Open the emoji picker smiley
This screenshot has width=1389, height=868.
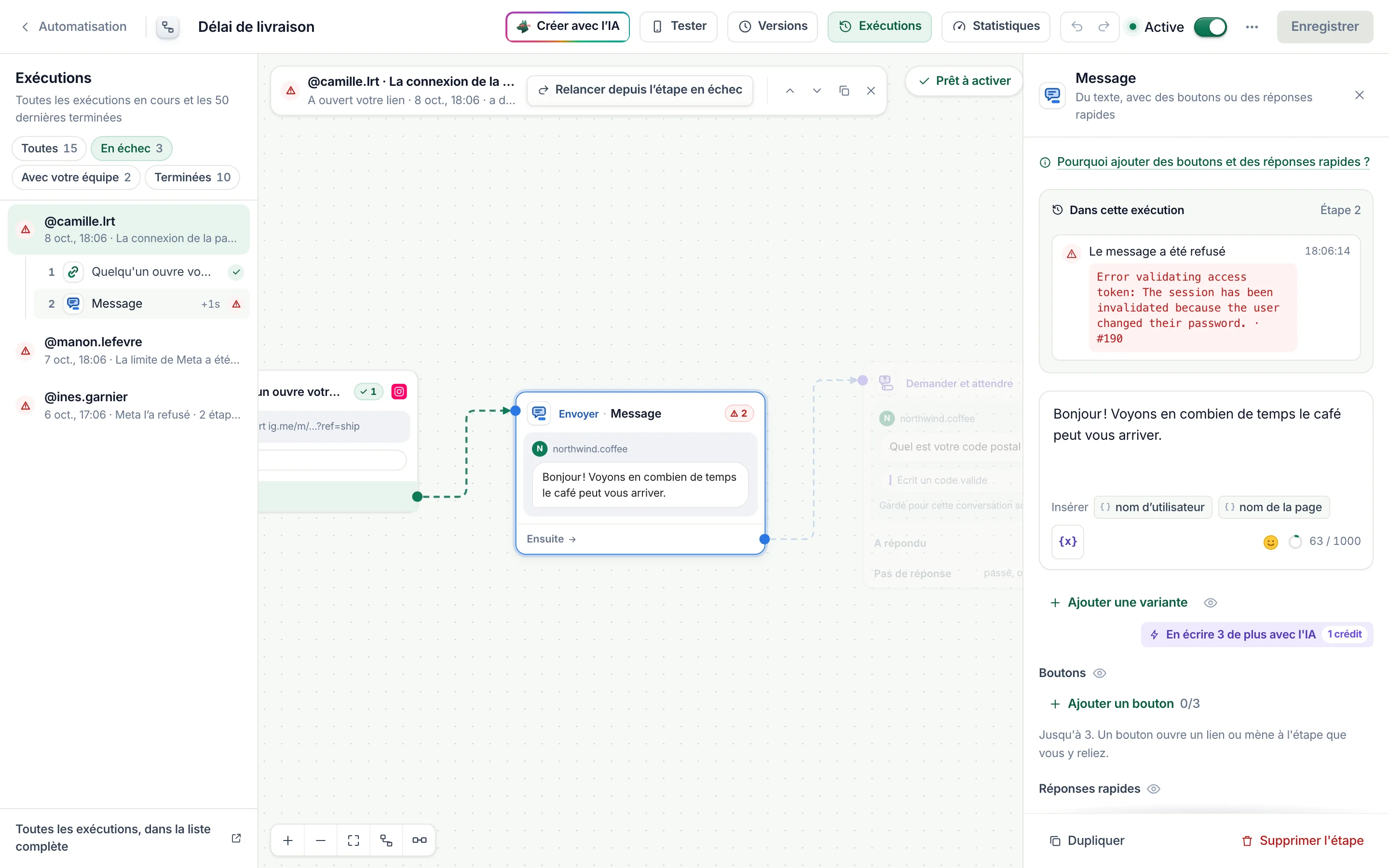1270,542
